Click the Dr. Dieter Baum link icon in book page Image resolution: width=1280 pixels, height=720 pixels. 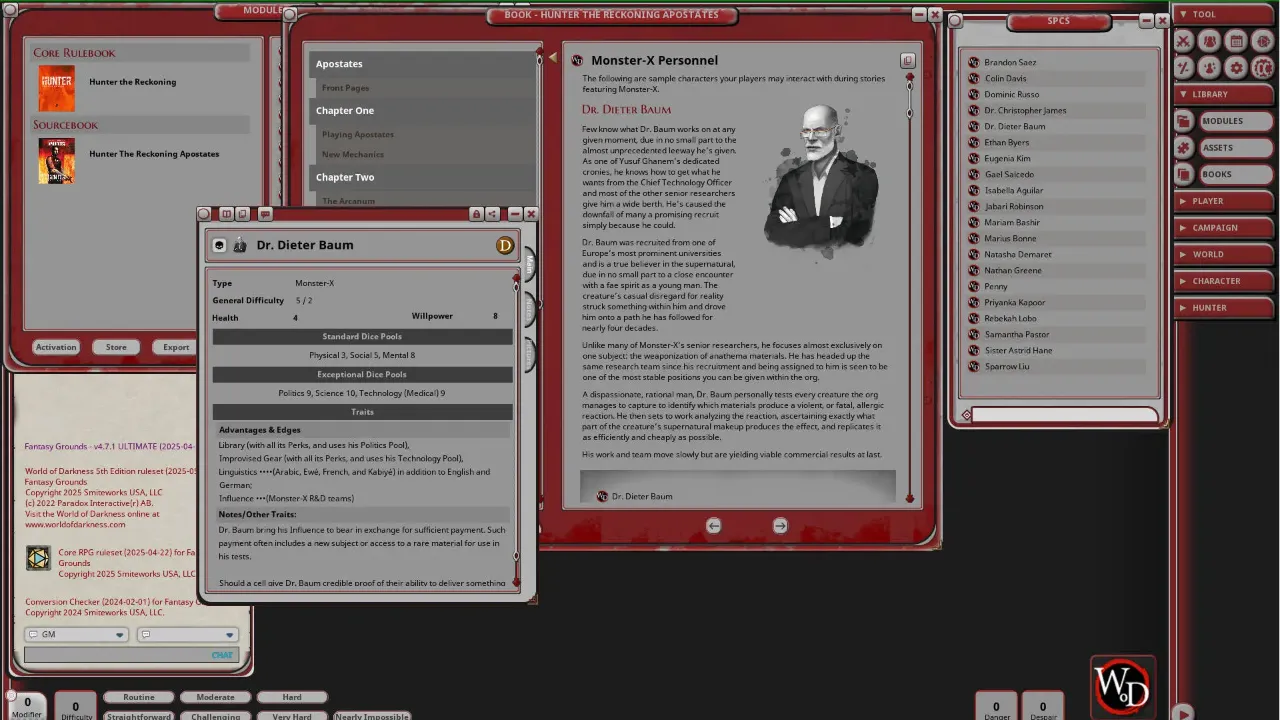point(602,496)
